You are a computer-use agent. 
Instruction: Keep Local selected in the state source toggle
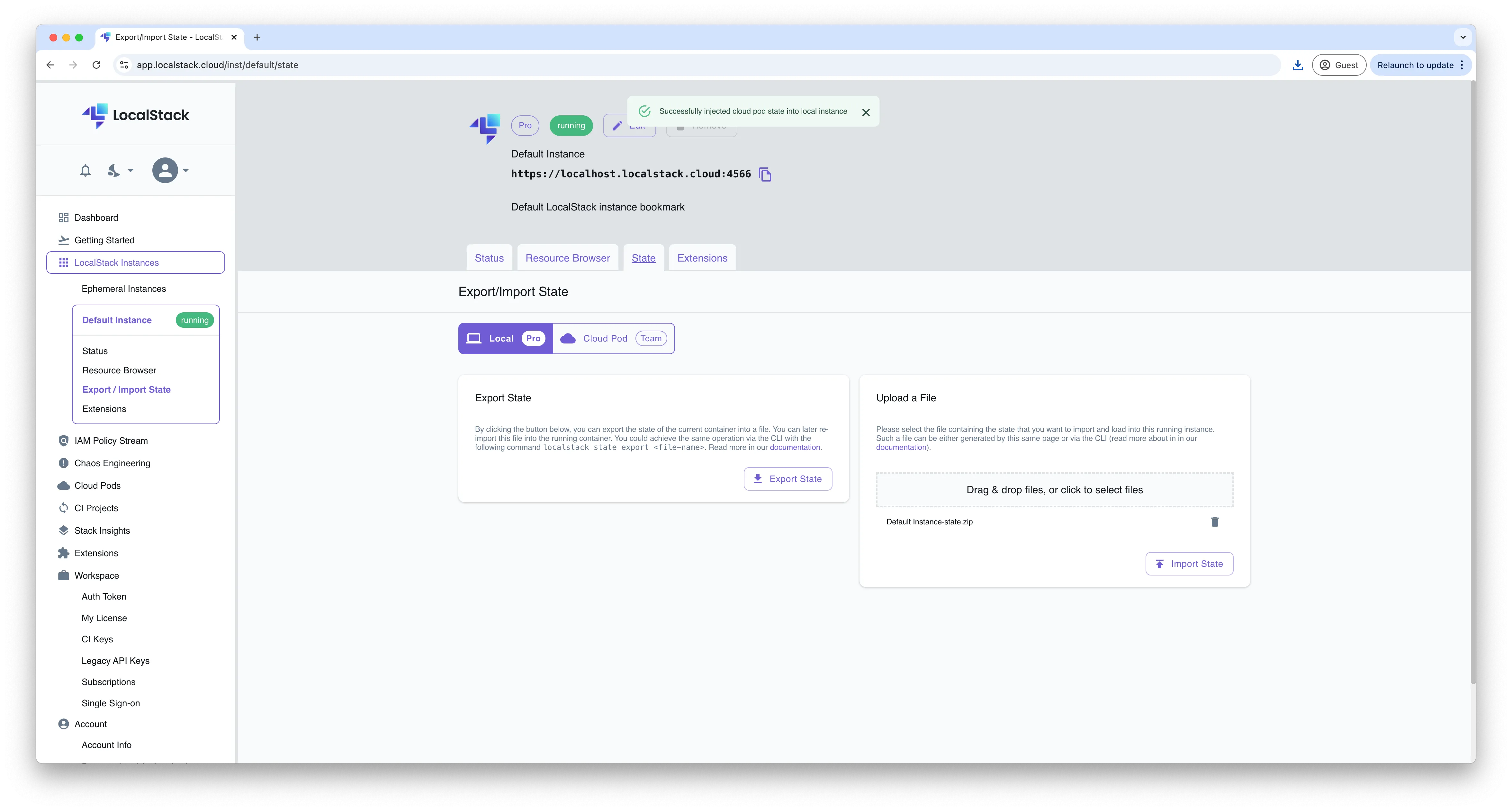(x=505, y=338)
